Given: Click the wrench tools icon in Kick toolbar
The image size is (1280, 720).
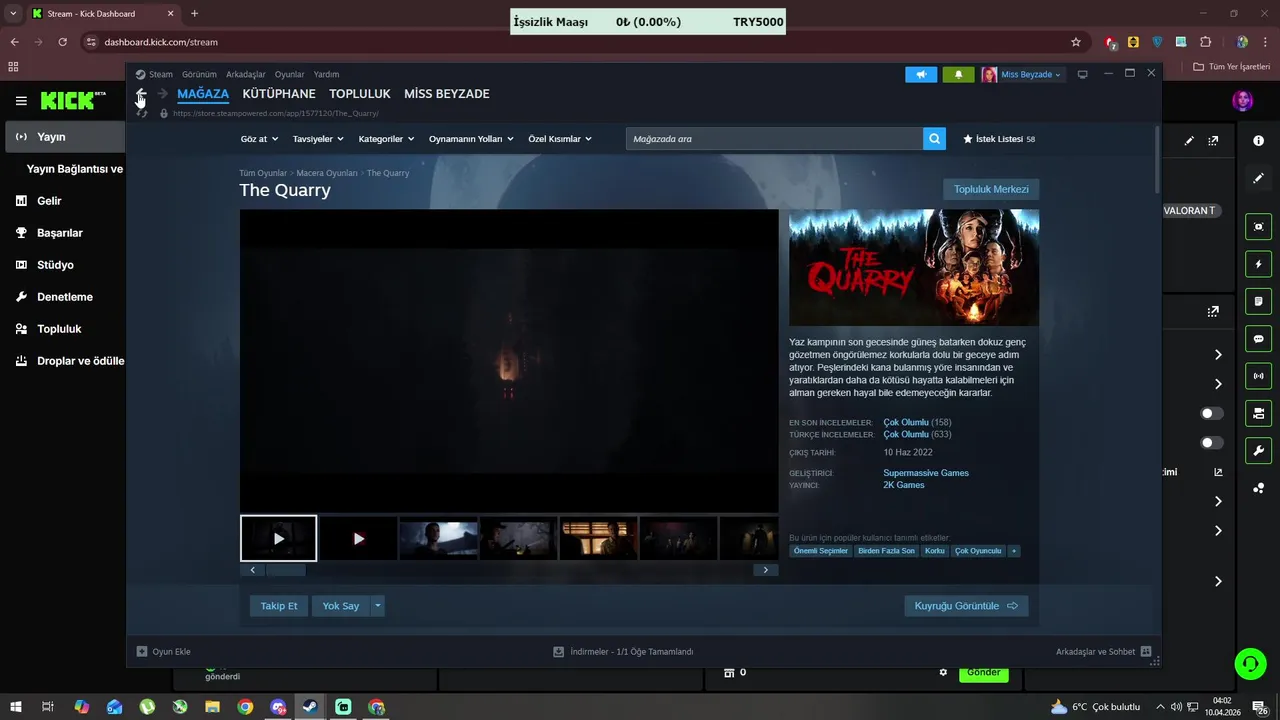Looking at the screenshot, I should (x=1259, y=450).
